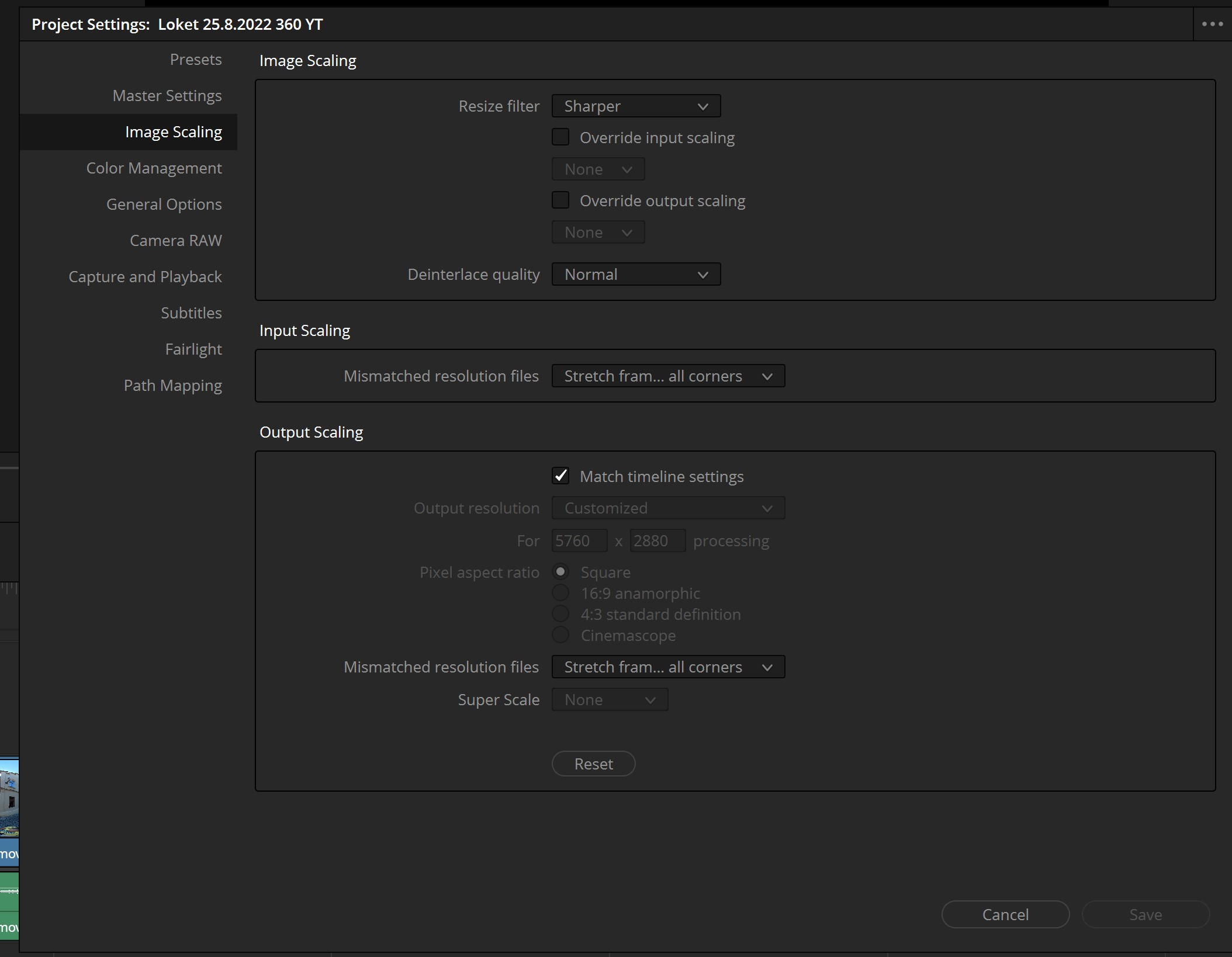
Task: Click the Output Scaling section heading
Action: pos(311,432)
